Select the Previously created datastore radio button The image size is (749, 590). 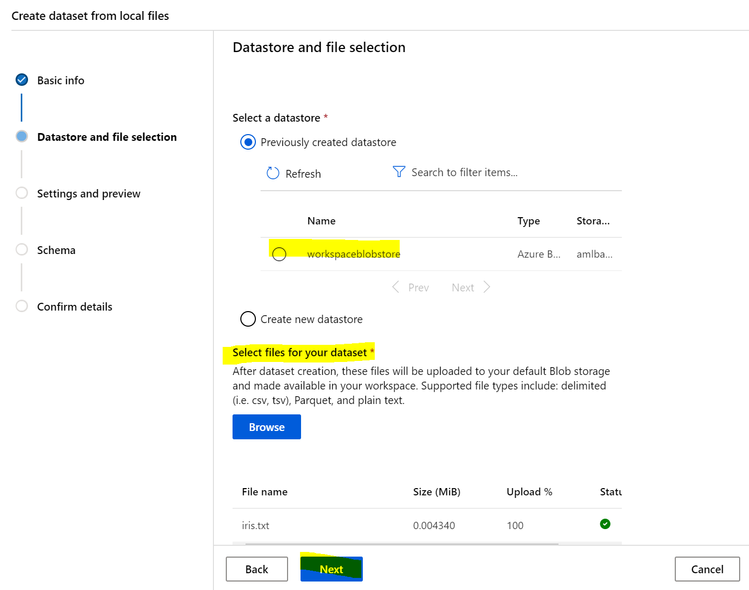click(248, 142)
